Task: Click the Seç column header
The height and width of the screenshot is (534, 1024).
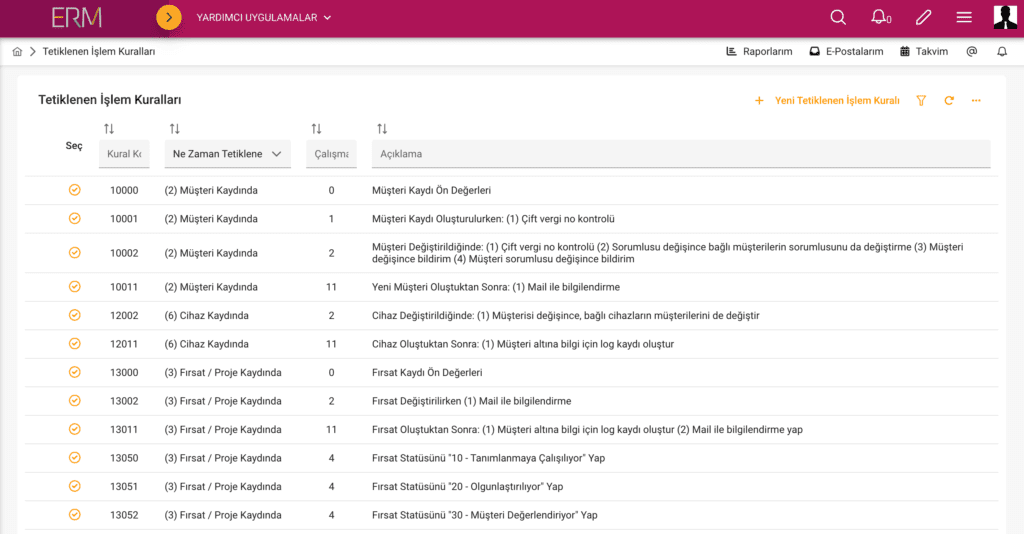Action: coord(74,146)
